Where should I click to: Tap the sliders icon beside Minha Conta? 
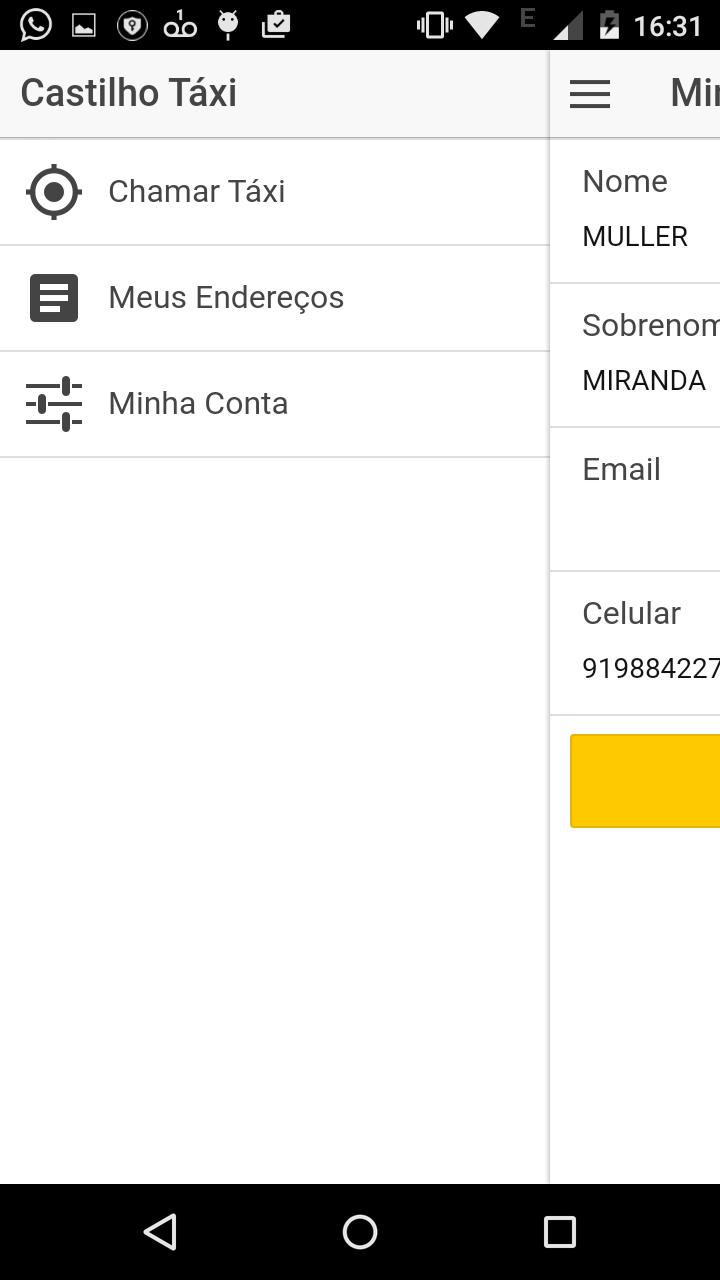[x=54, y=404]
